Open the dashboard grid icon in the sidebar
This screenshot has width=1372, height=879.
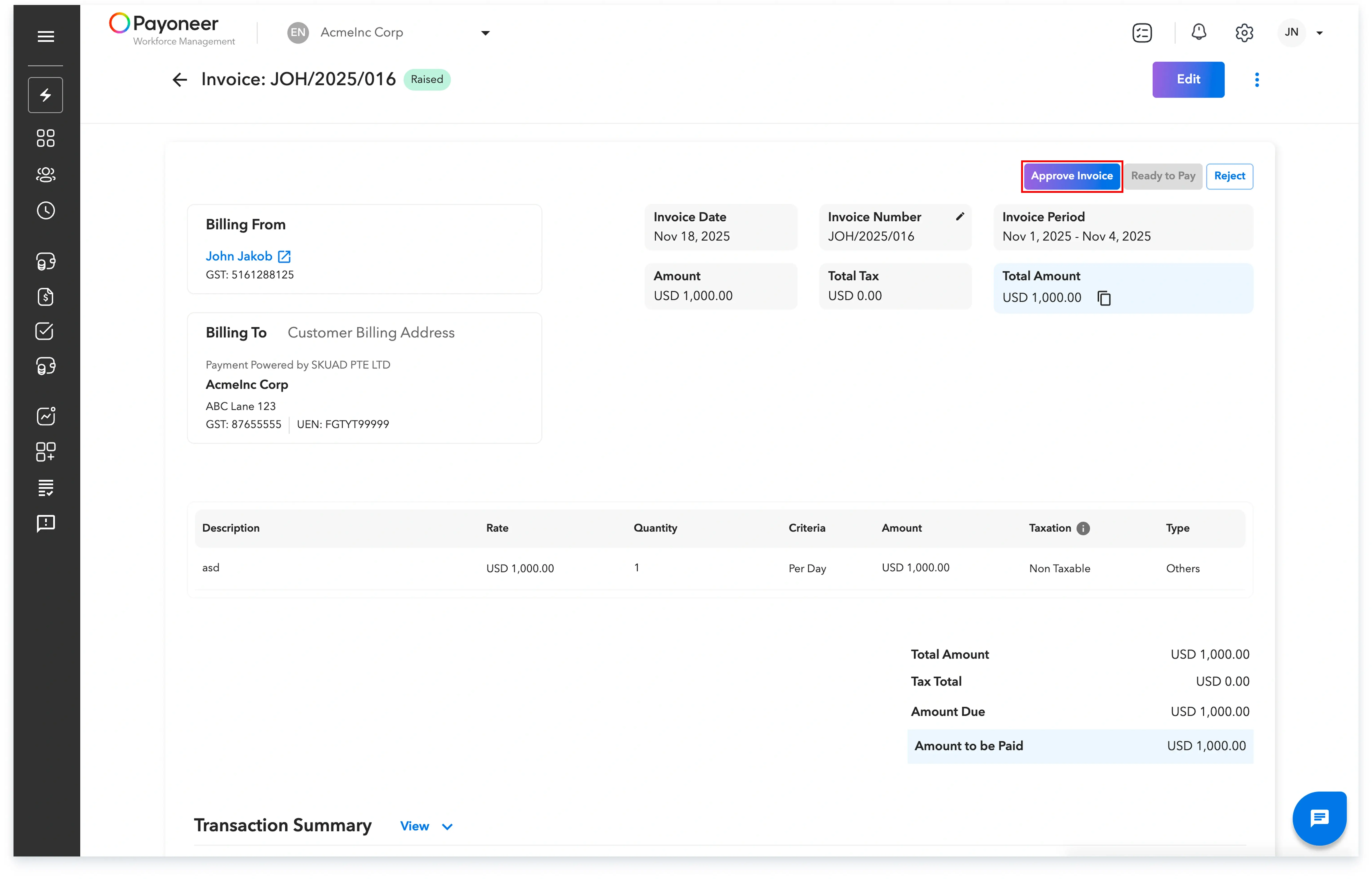click(x=46, y=138)
